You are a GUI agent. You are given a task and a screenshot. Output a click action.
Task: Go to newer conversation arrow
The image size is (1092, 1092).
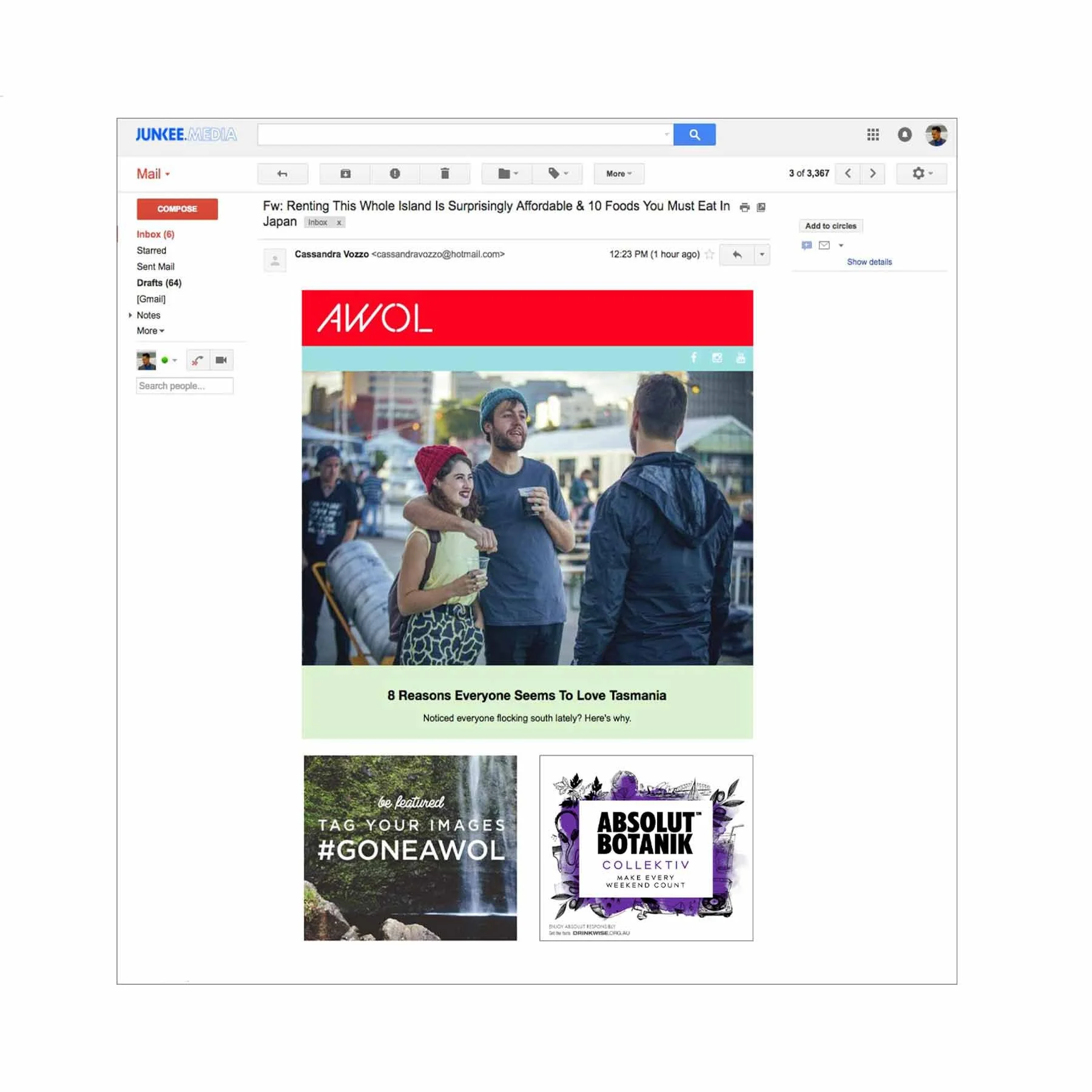pyautogui.click(x=848, y=174)
